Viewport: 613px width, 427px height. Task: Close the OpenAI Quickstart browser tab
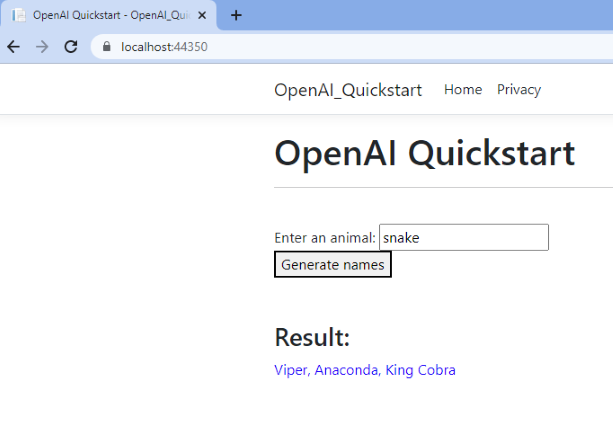pyautogui.click(x=202, y=15)
